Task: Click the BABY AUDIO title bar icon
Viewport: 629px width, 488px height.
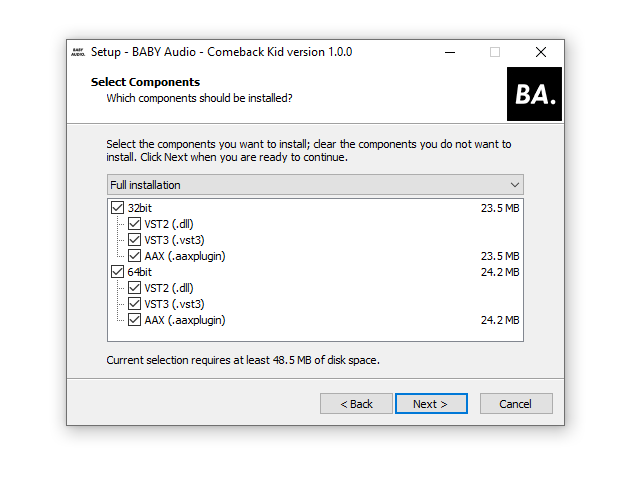Action: [78, 52]
